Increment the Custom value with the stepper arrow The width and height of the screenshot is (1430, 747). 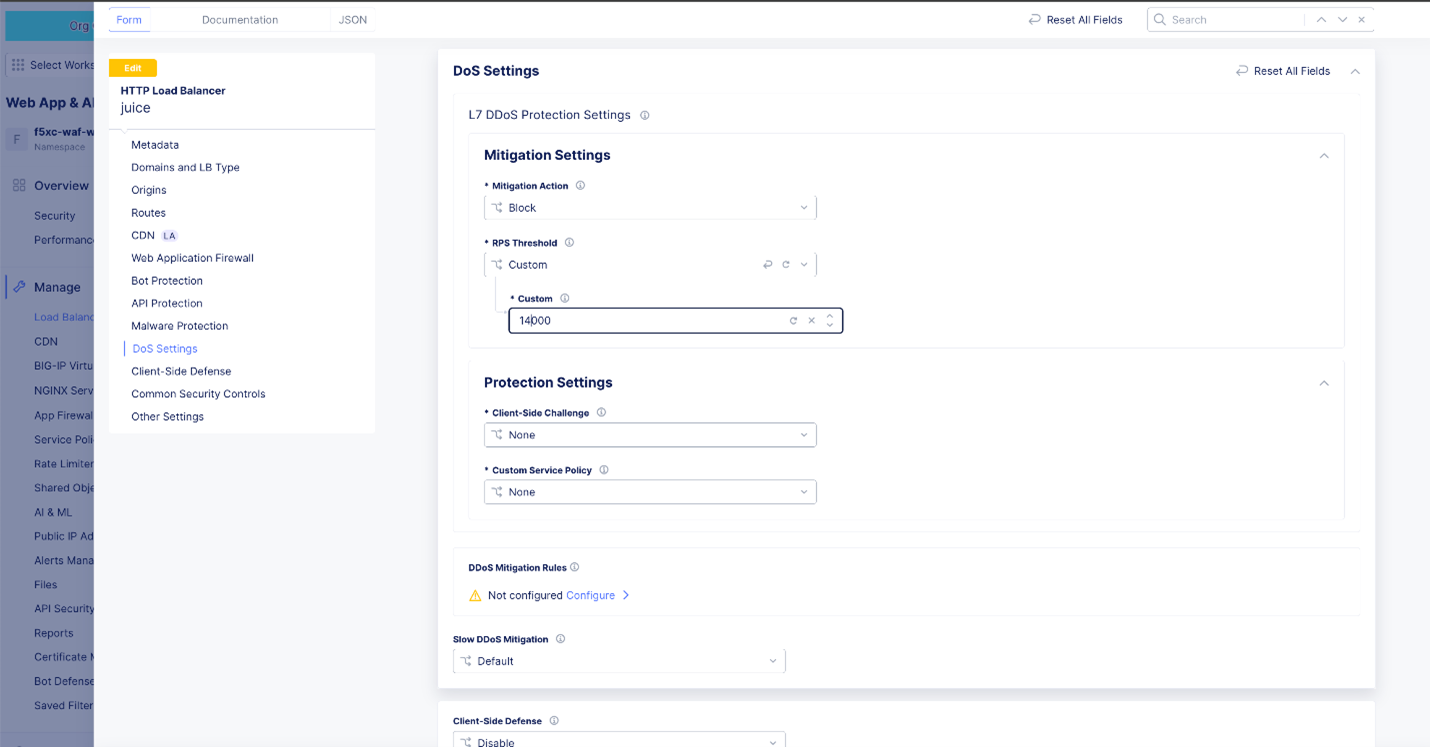pyautogui.click(x=829, y=316)
